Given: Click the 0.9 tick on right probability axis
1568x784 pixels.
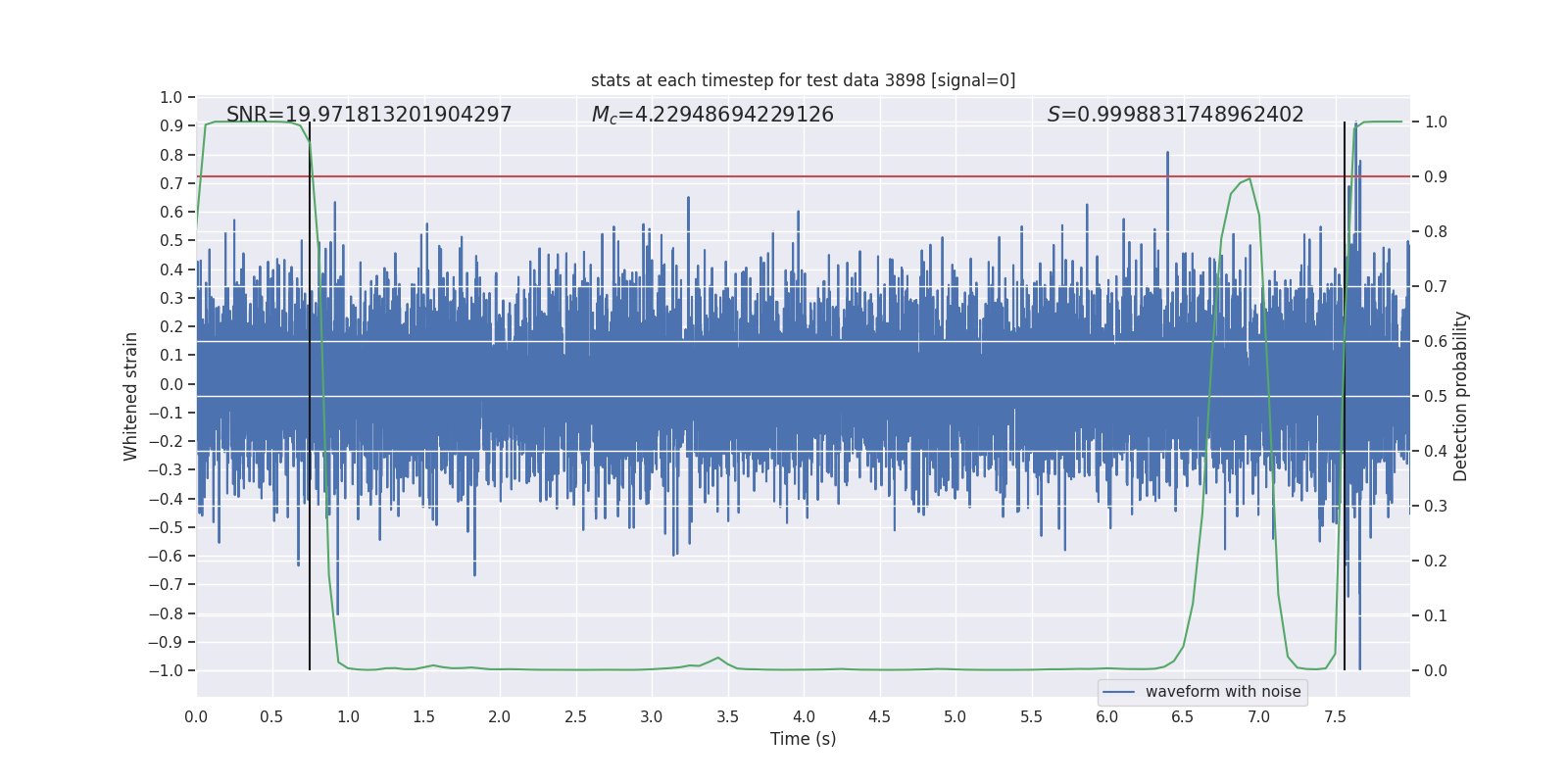Looking at the screenshot, I should click(x=1436, y=176).
